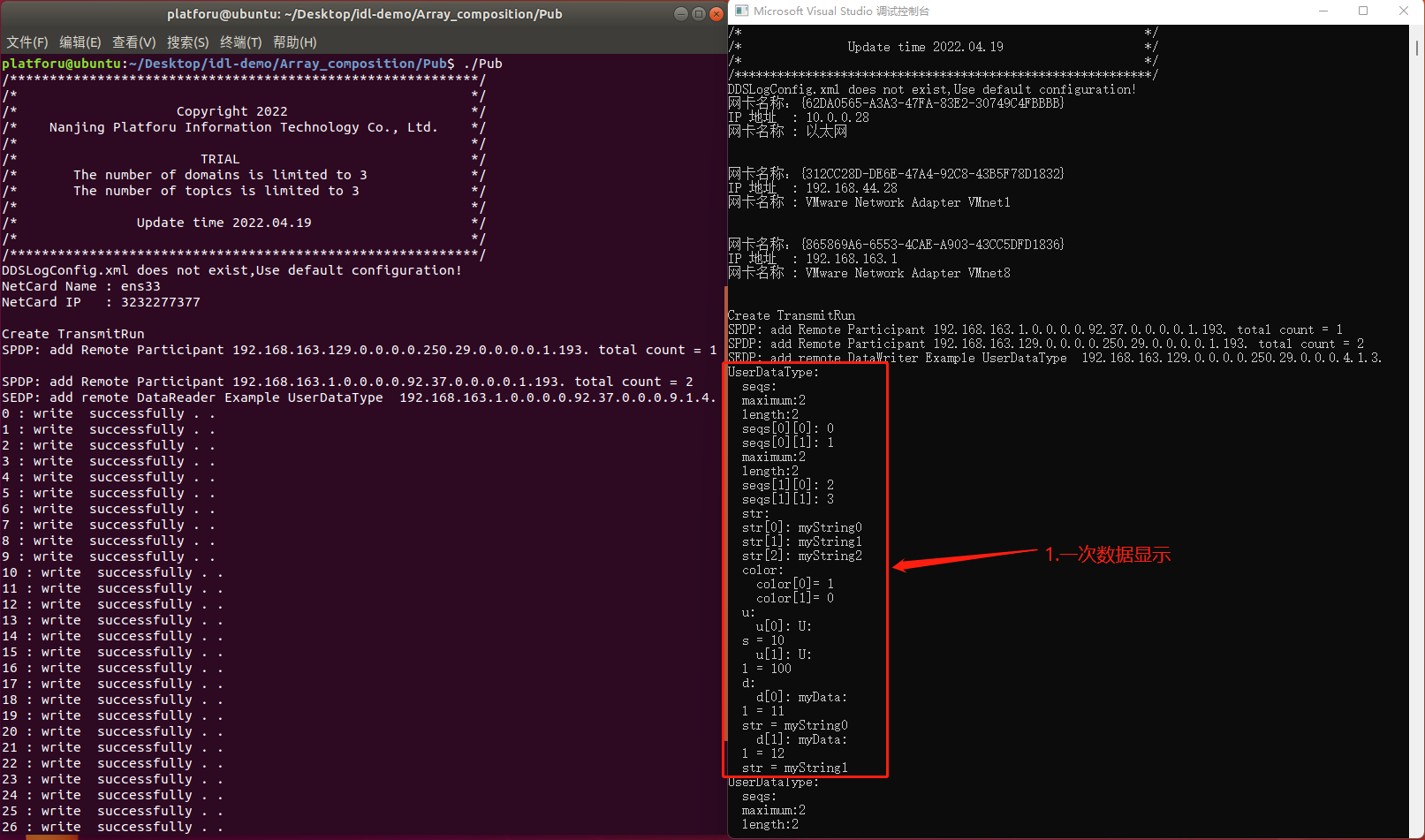Click 'str[2]: myString2' line
This screenshot has height=840, width=1425.
tap(802, 556)
